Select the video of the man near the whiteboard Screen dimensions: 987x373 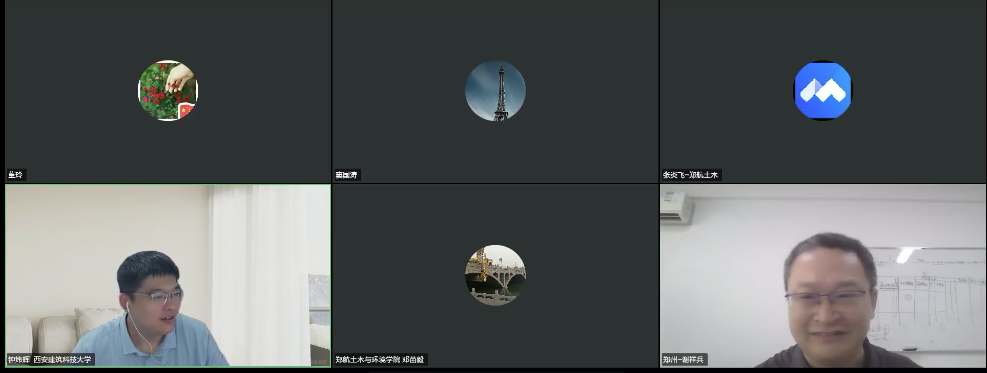(x=823, y=276)
